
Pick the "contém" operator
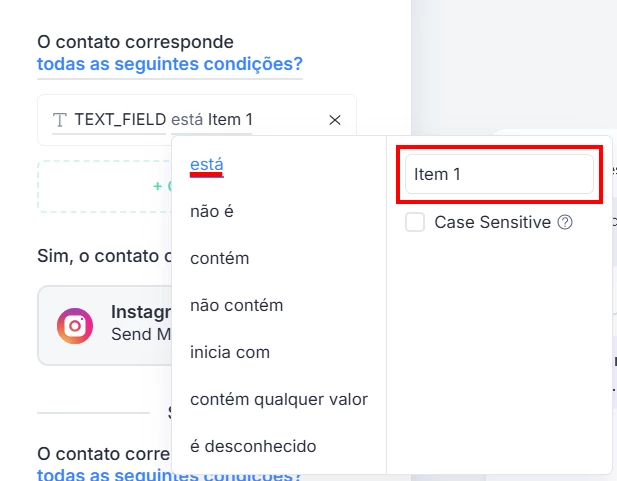(219, 258)
